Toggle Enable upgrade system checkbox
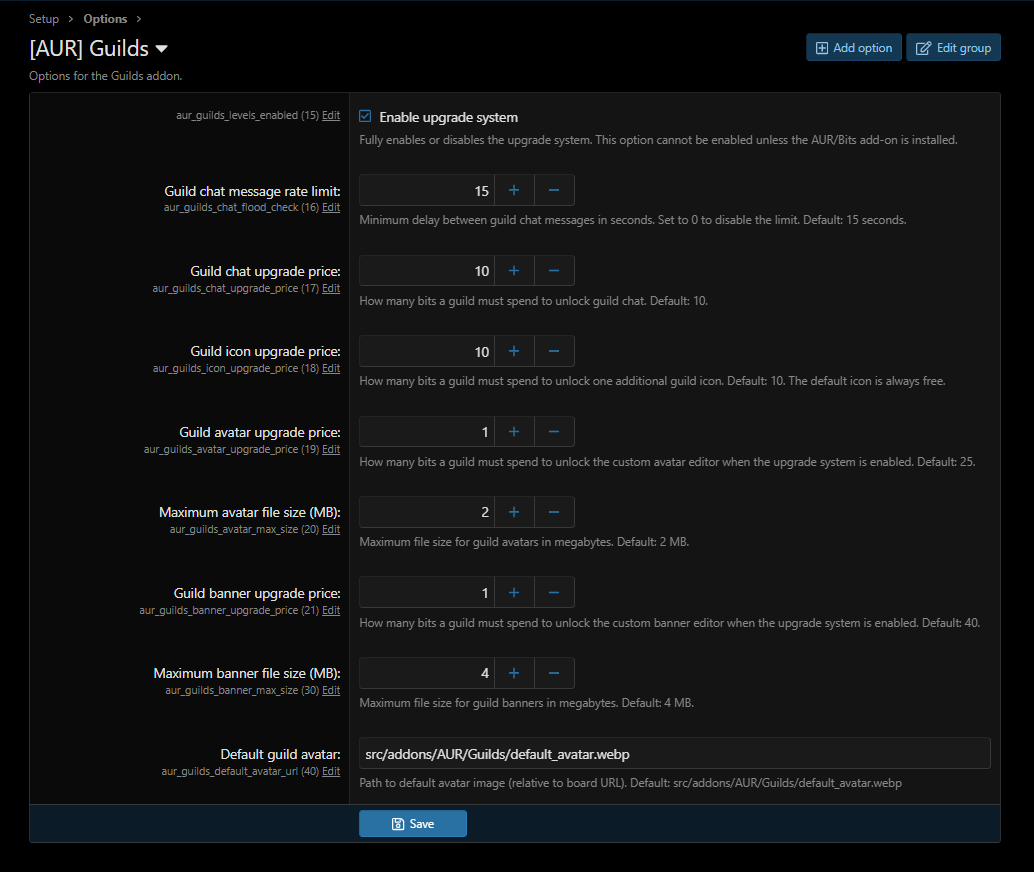This screenshot has width=1034, height=872. 365,116
